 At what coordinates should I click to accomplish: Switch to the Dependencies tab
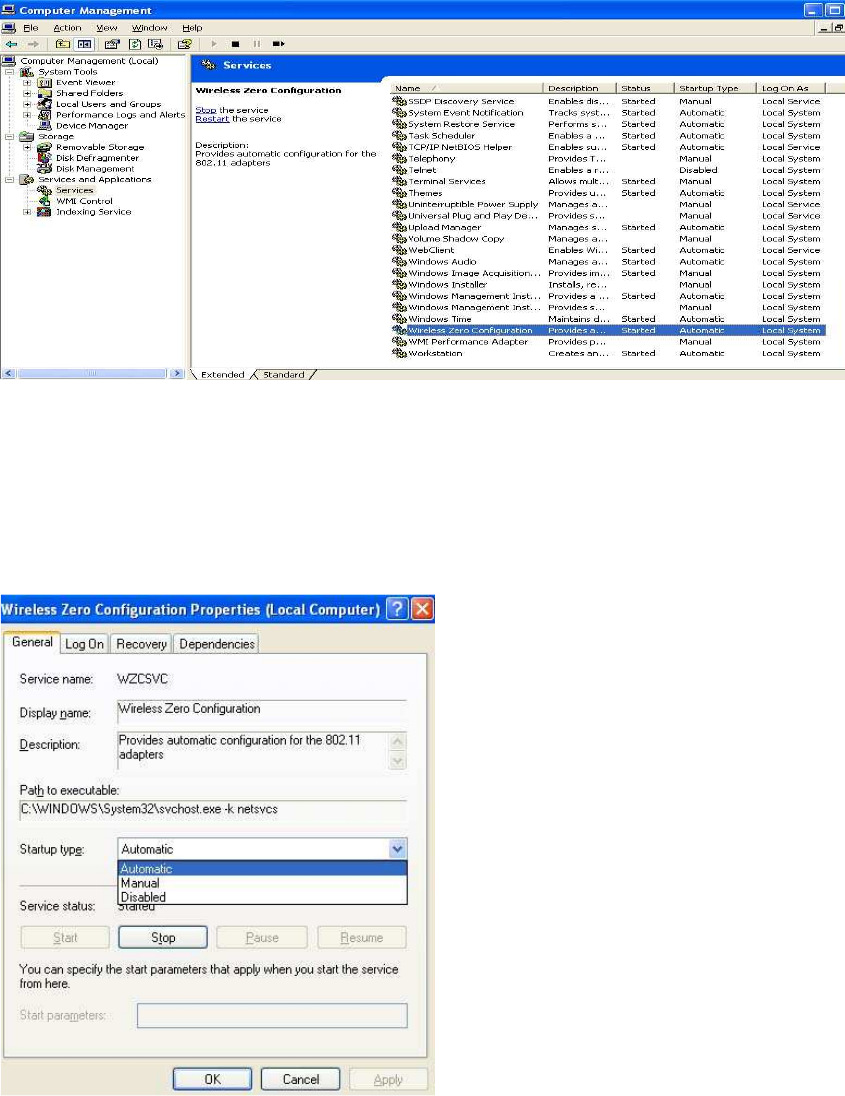[217, 644]
